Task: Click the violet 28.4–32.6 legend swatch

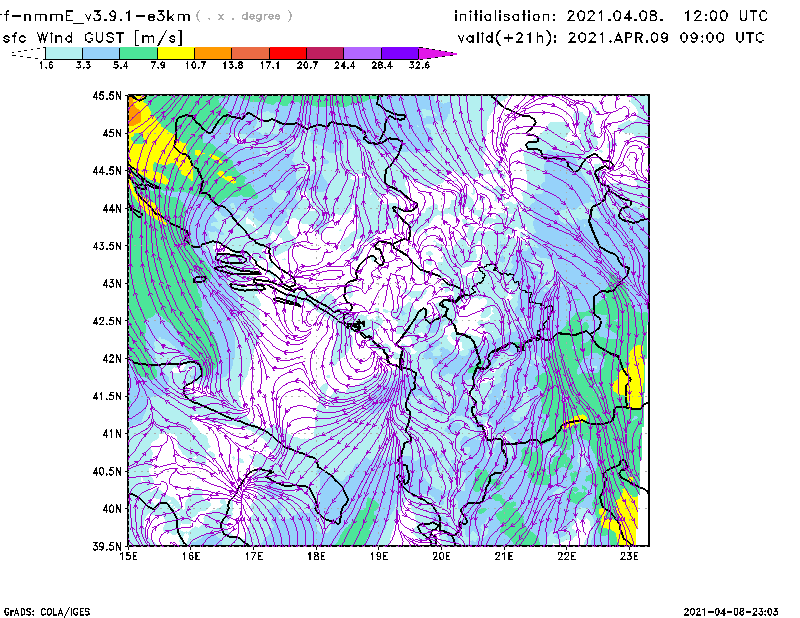Action: click(x=400, y=53)
